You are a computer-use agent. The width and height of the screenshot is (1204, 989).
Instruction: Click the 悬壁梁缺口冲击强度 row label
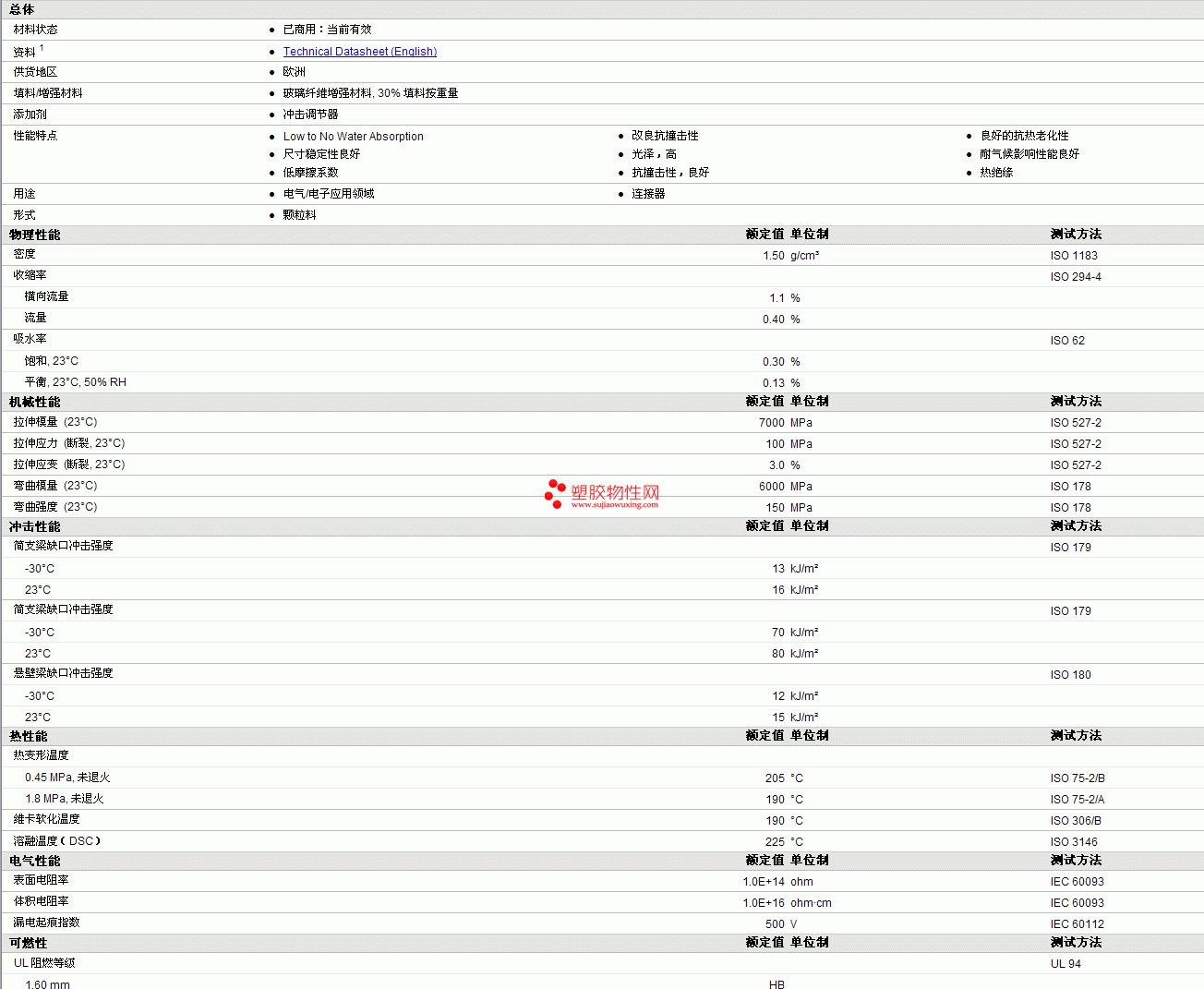(63, 673)
